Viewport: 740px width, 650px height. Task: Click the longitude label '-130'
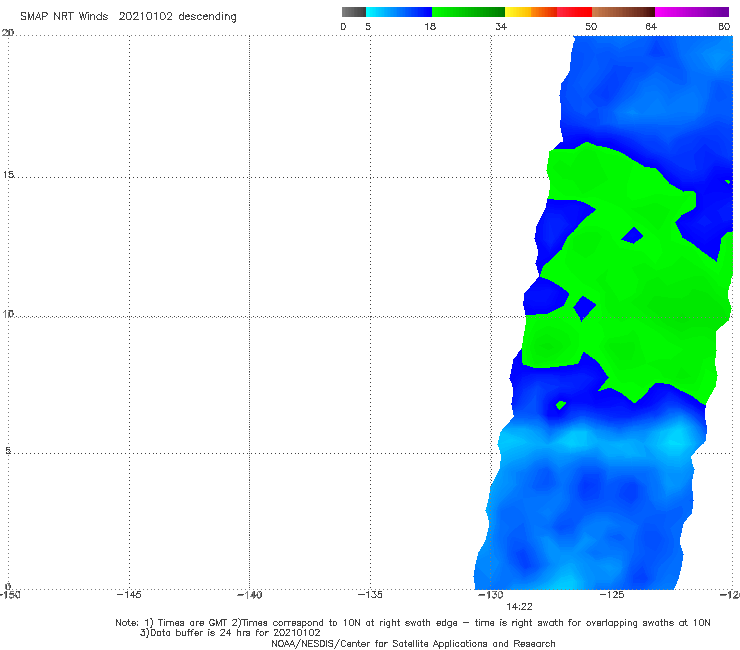pyautogui.click(x=491, y=595)
